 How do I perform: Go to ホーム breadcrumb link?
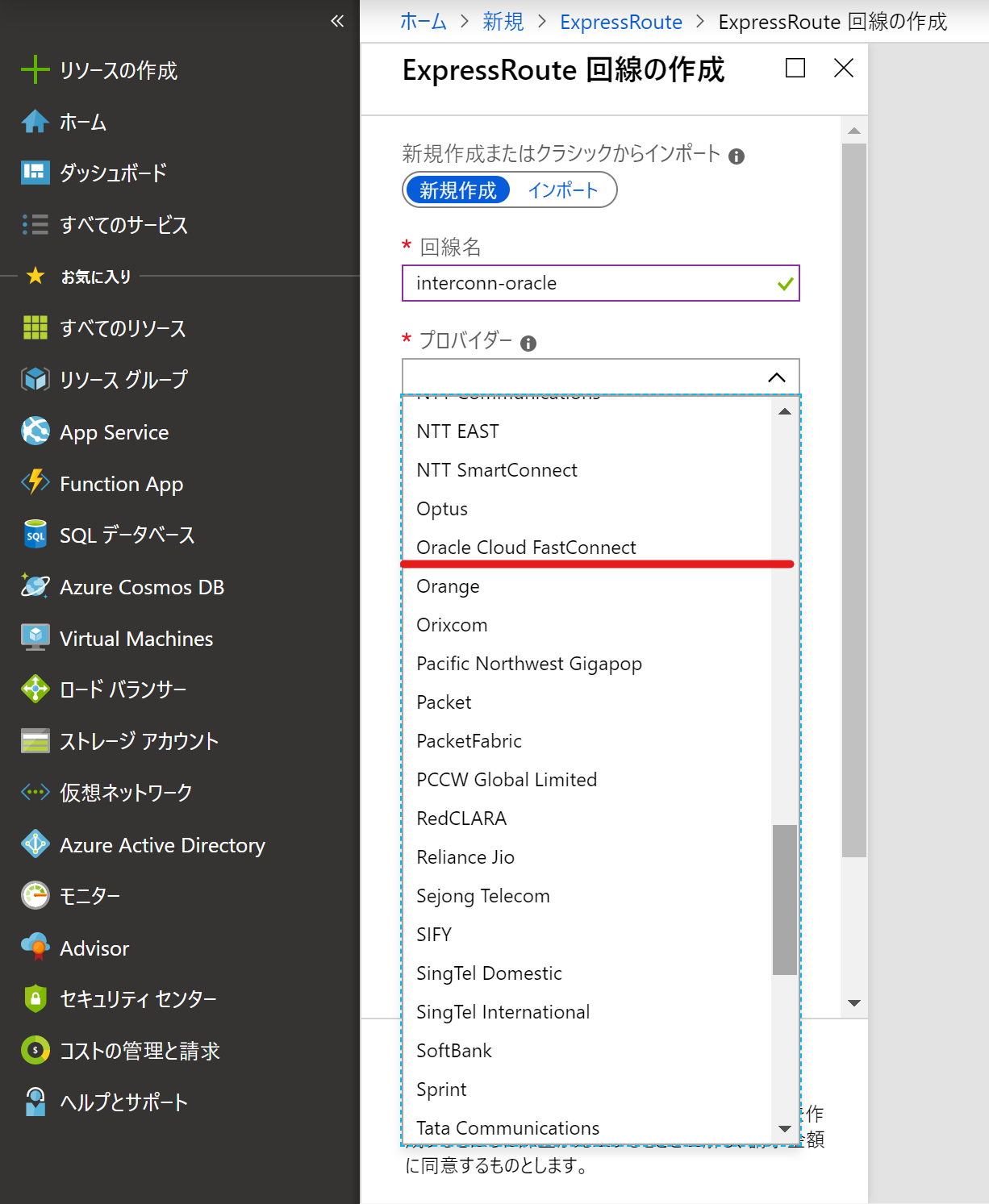pos(424,22)
